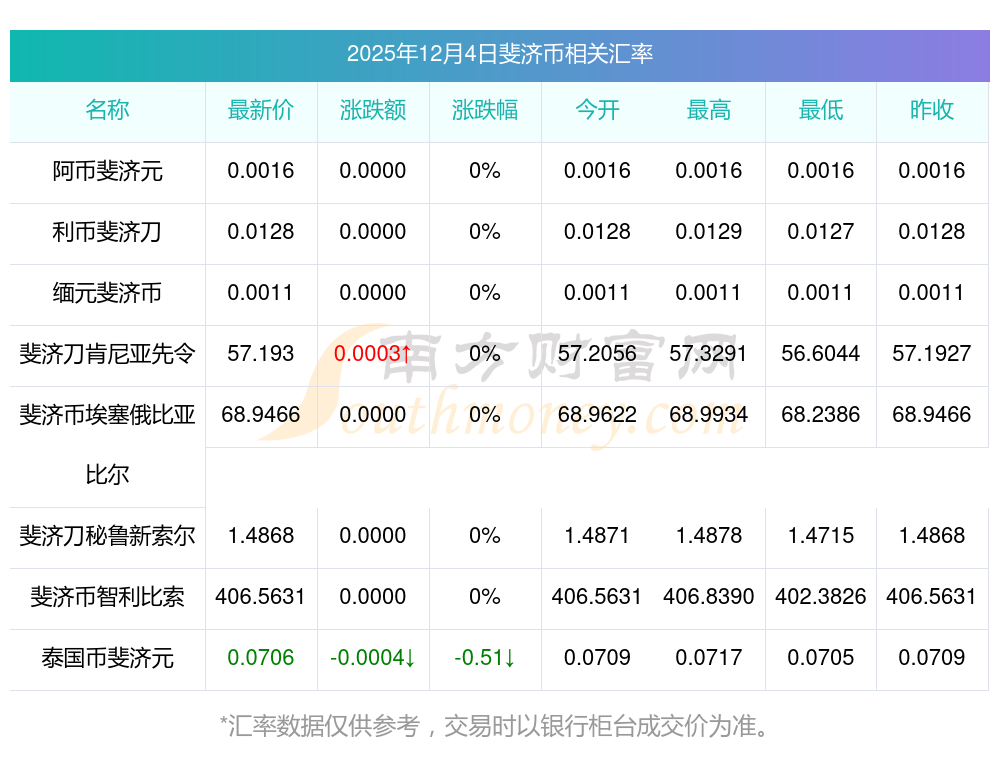
Task: Select the 缅元斐济币 row name
Action: [x=107, y=293]
